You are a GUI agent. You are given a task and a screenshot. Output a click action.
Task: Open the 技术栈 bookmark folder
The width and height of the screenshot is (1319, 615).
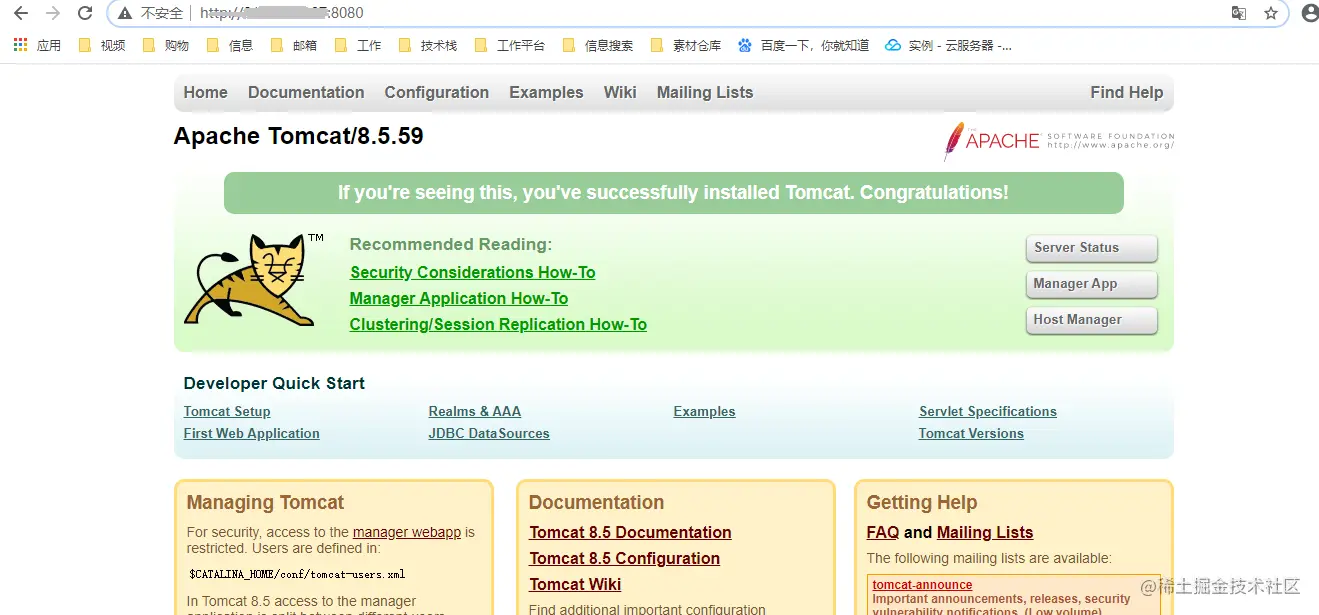[x=428, y=45]
